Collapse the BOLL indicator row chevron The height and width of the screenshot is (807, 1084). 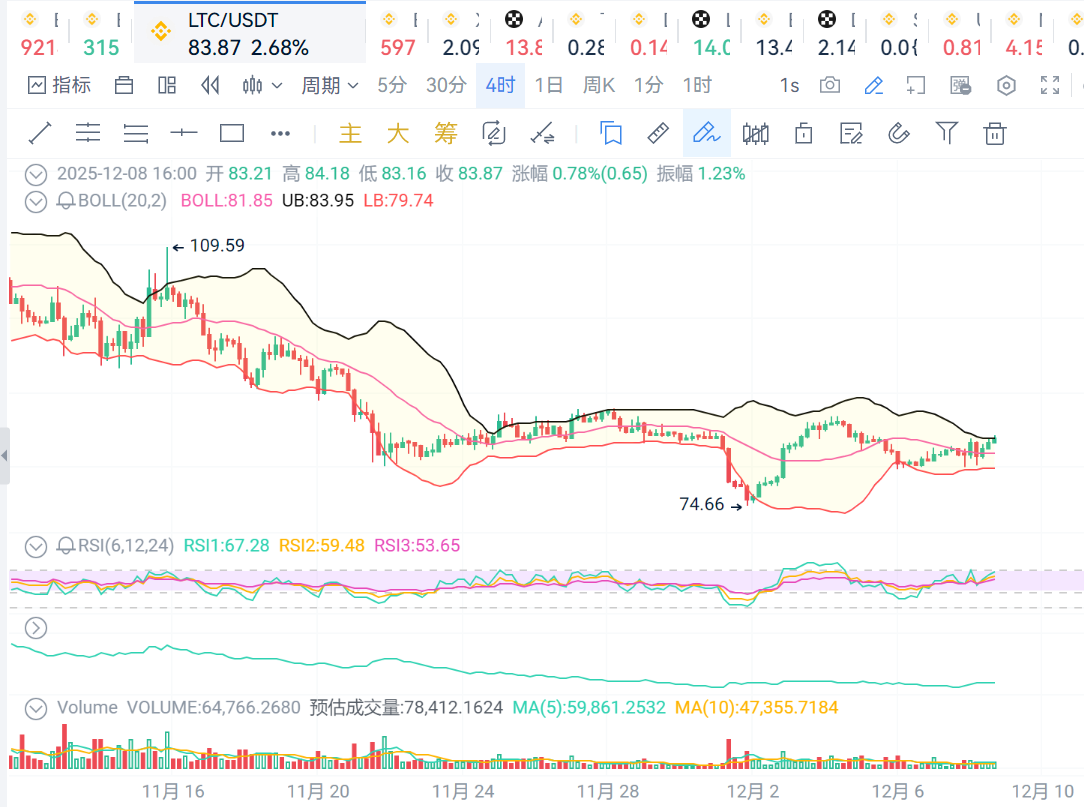point(36,201)
